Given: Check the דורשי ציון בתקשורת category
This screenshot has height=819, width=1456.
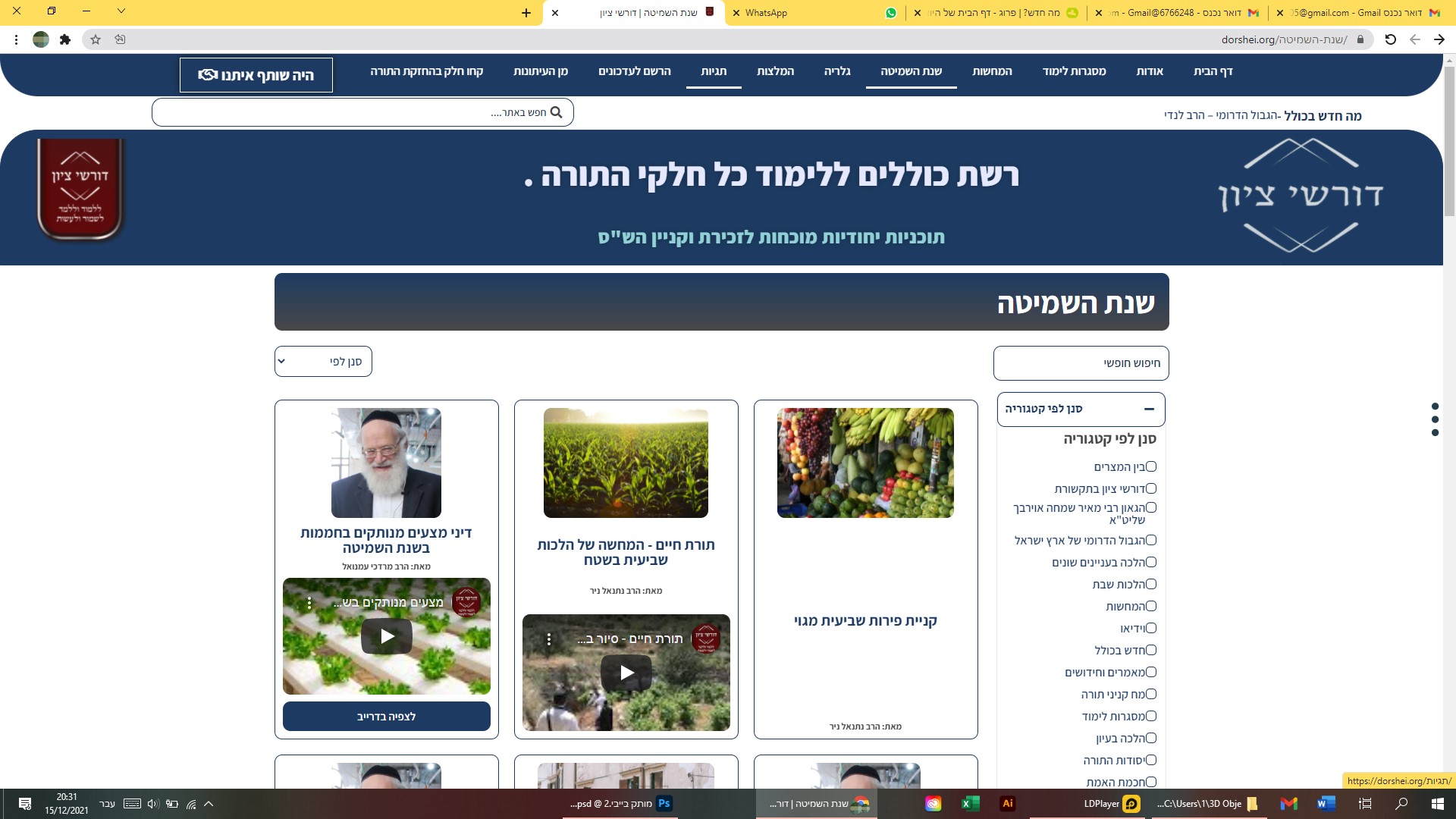Looking at the screenshot, I should pos(1151,489).
